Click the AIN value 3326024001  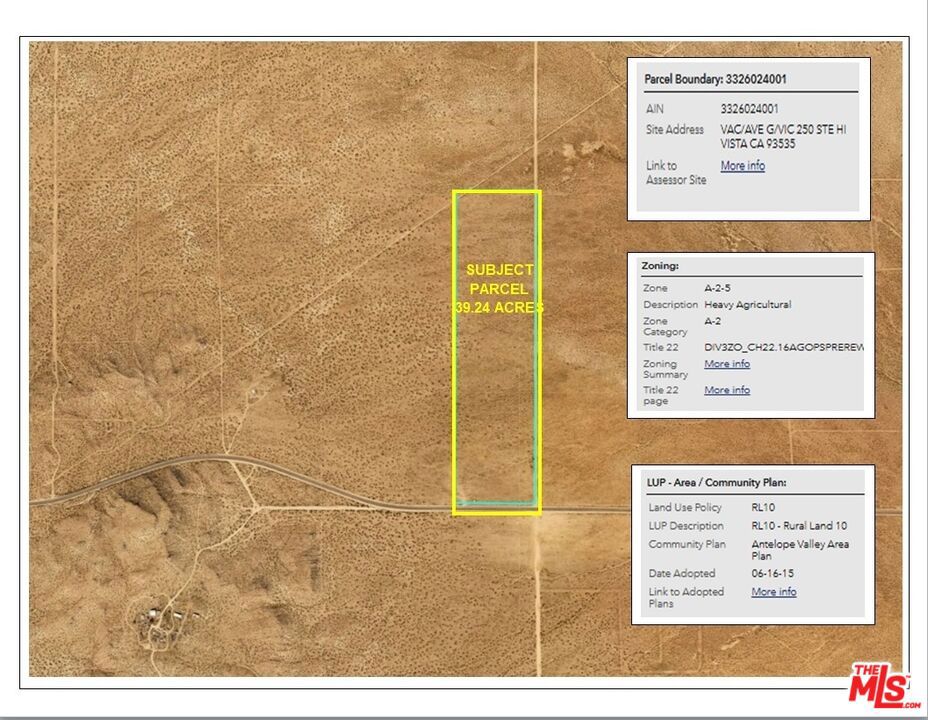749,109
